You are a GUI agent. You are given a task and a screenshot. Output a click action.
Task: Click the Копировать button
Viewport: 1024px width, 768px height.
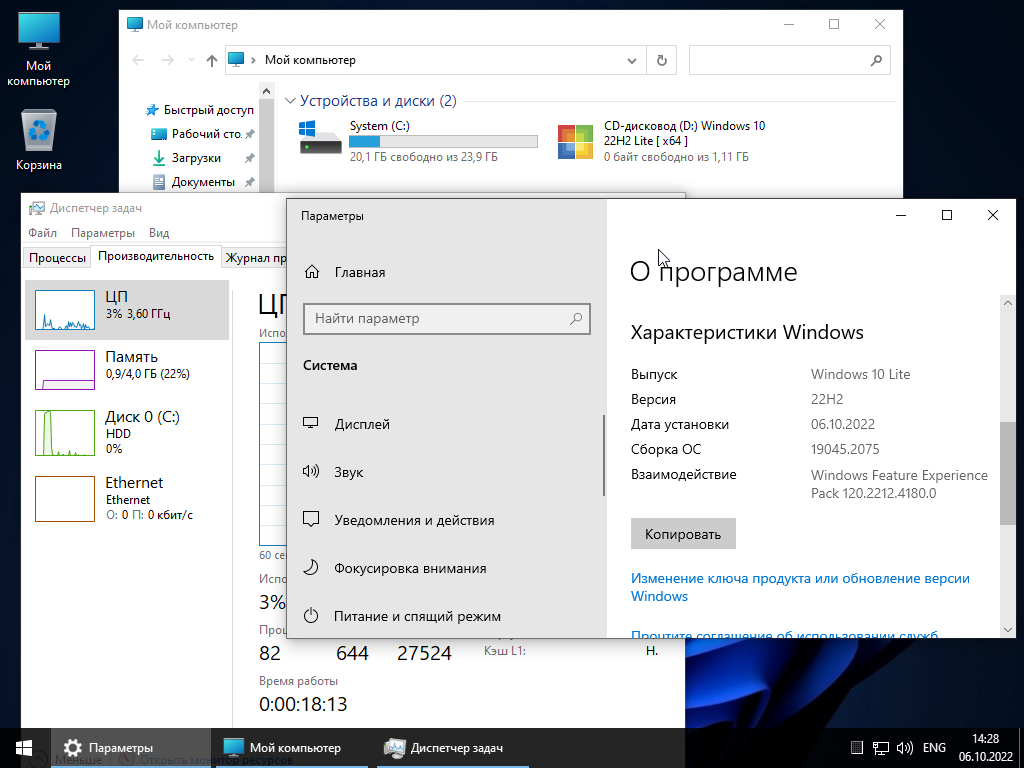tap(683, 534)
